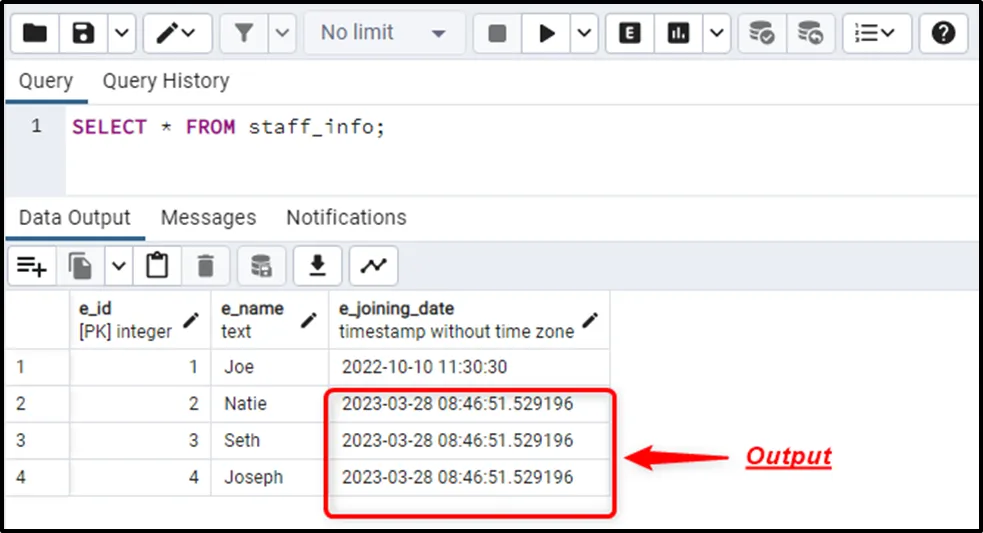The width and height of the screenshot is (983, 533).
Task: Click the Add row button
Action: (x=32, y=265)
